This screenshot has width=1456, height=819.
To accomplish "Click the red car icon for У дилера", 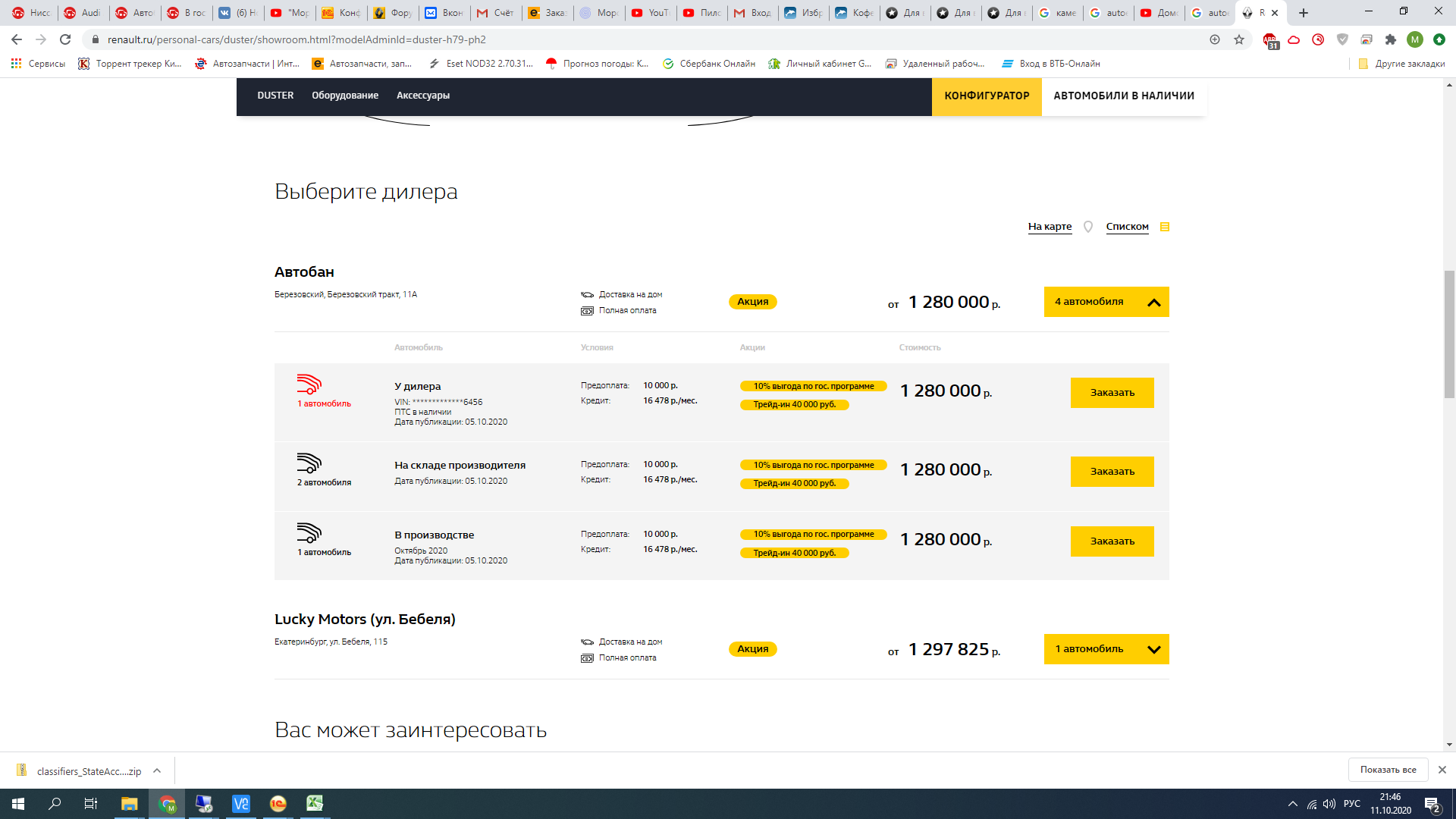I will [309, 384].
